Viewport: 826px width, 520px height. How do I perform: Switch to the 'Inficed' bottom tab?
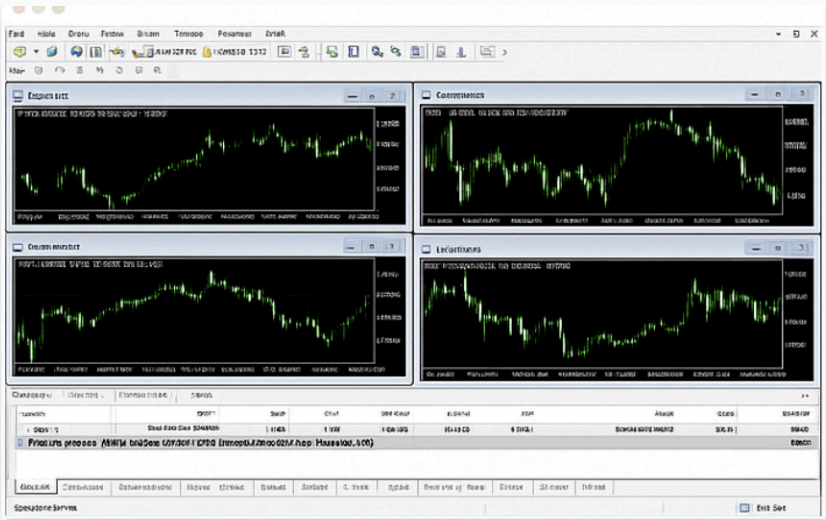pyautogui.click(x=592, y=488)
